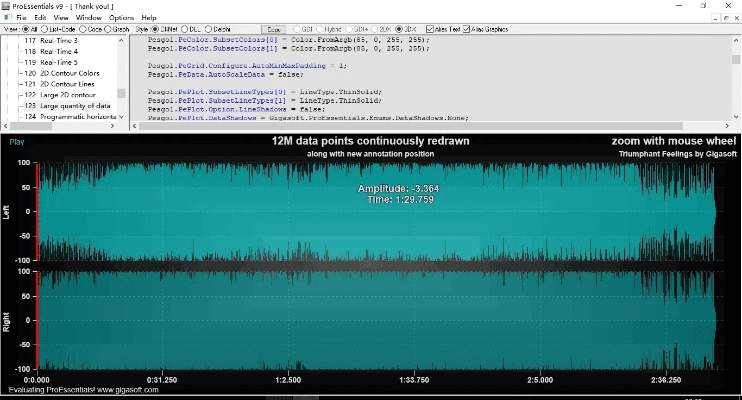Select '120 2D Contour Colors' in the list
Screen dimensions: 742x400
(64, 73)
